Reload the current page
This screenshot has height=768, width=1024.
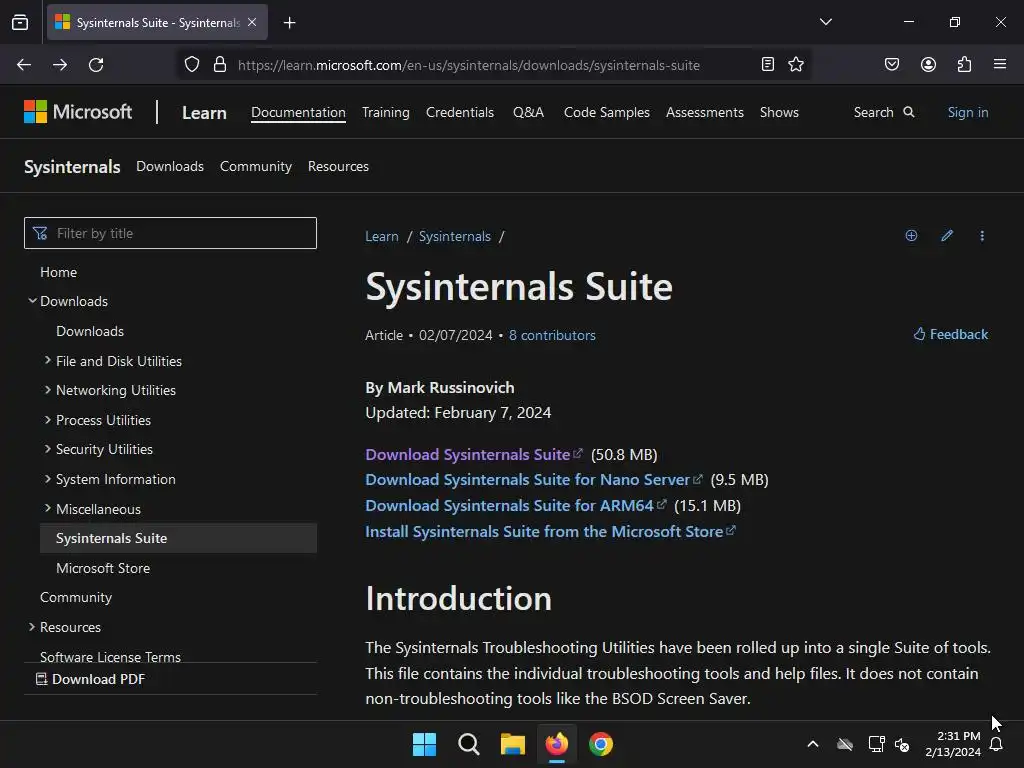coord(96,65)
